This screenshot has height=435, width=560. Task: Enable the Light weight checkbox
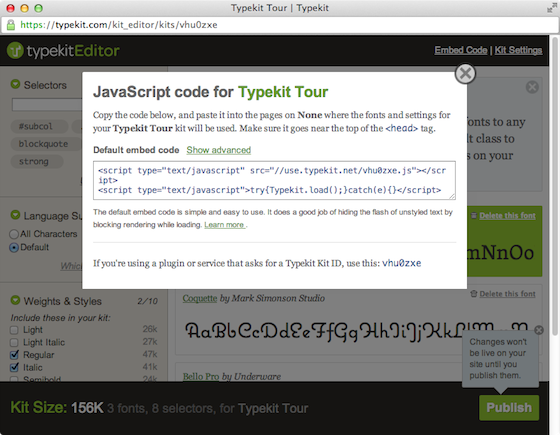(14, 330)
